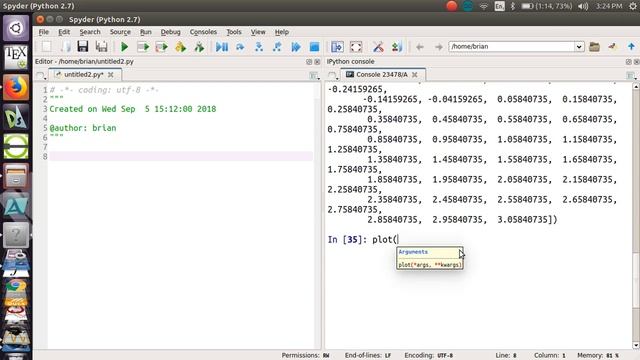Image resolution: width=640 pixels, height=360 pixels.
Task: Click the plot(*args, **kwargs) calltip
Action: point(430,265)
